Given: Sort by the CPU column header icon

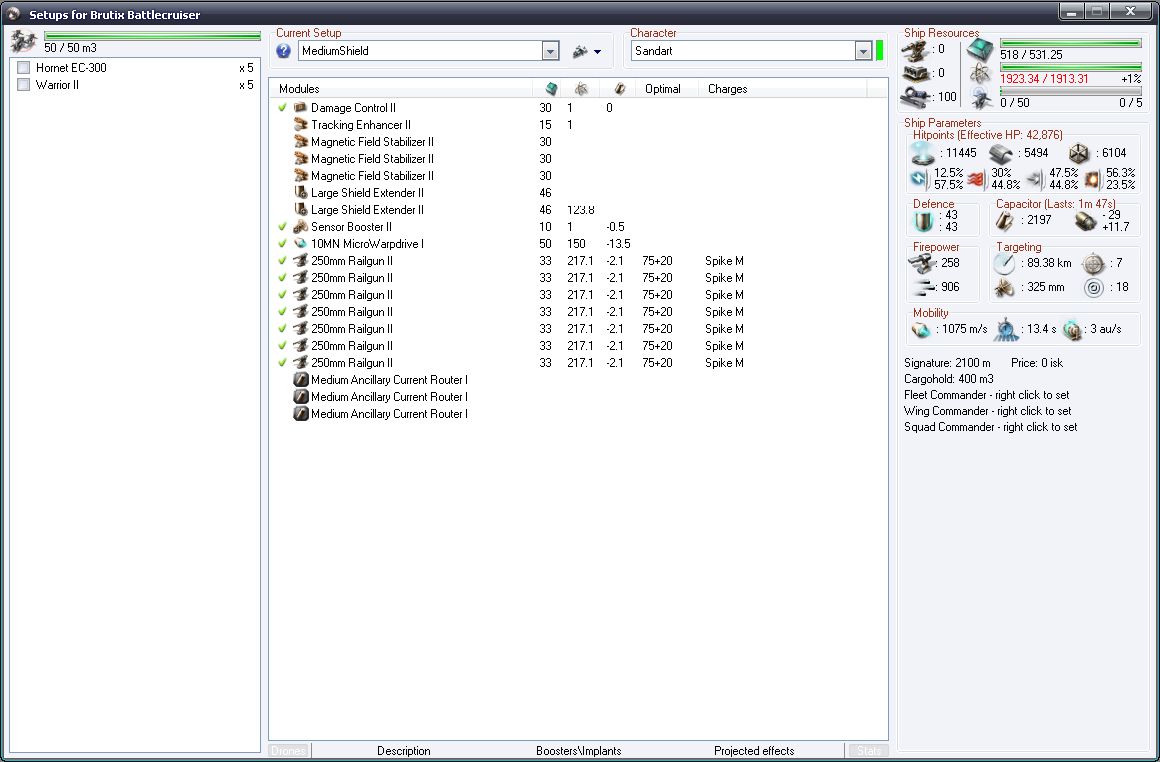Looking at the screenshot, I should point(551,89).
